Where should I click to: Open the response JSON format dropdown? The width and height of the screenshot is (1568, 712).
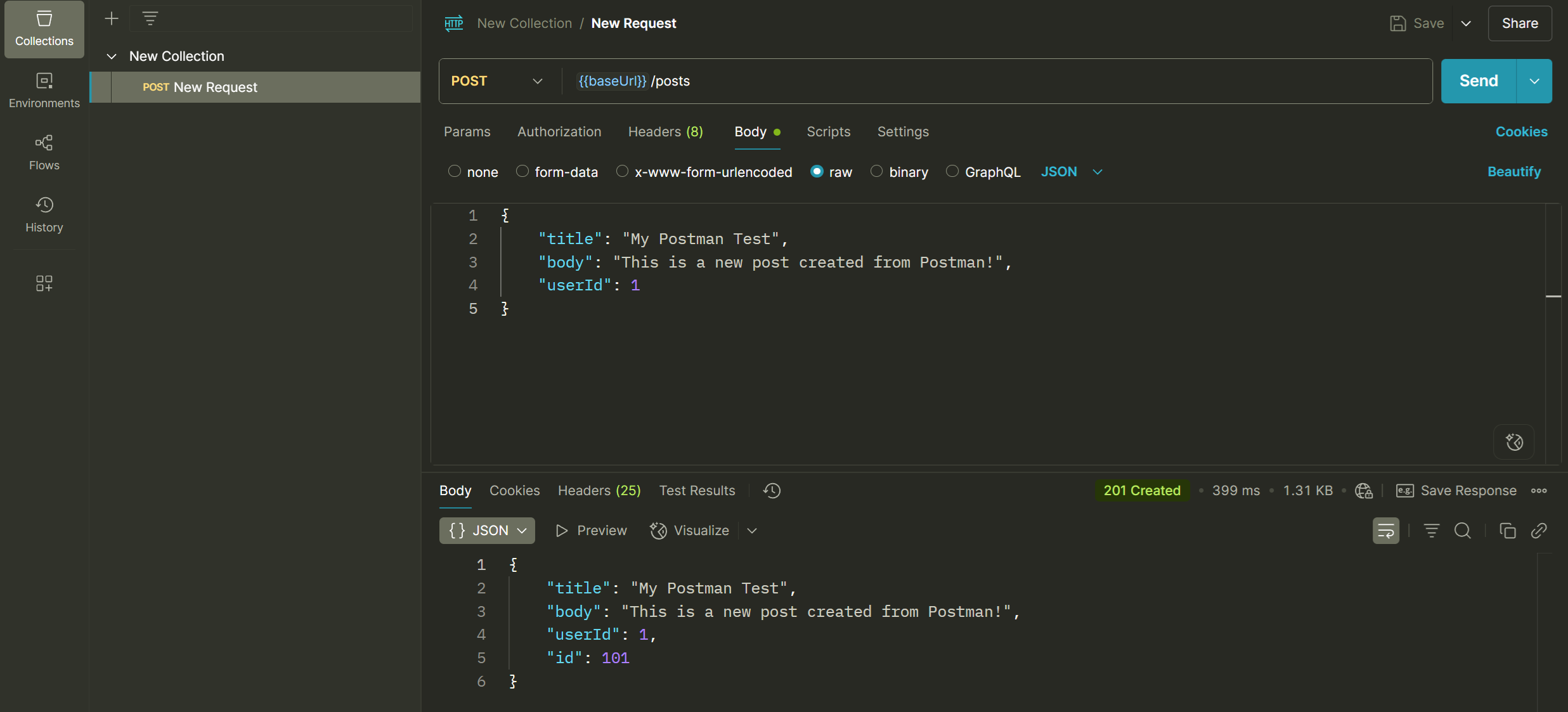[x=487, y=531]
